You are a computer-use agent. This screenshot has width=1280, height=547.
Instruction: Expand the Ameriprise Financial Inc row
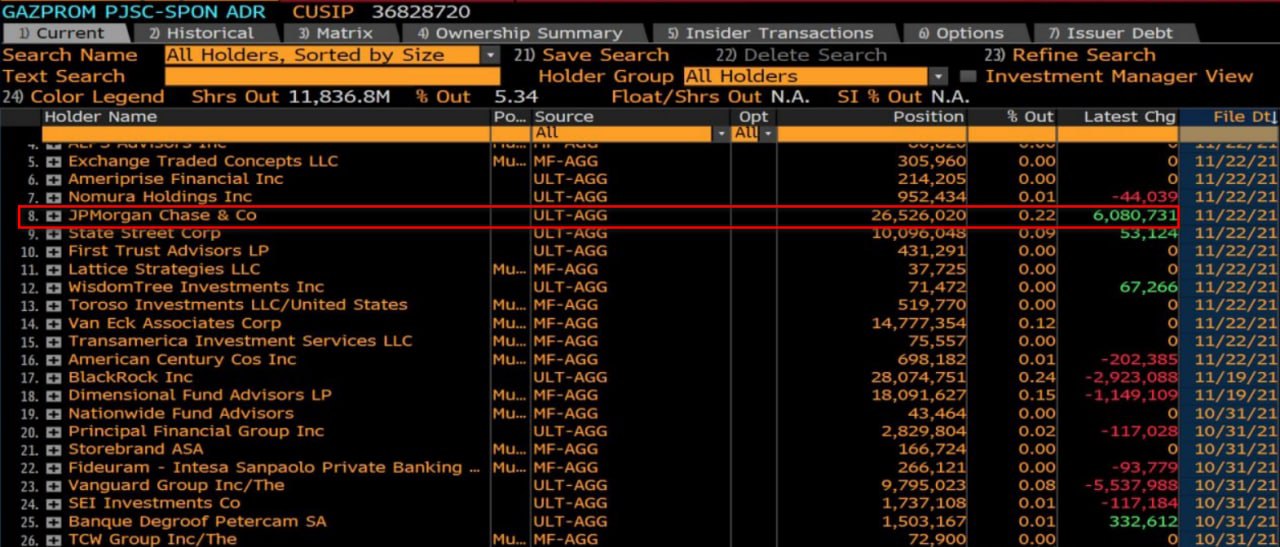coord(54,179)
